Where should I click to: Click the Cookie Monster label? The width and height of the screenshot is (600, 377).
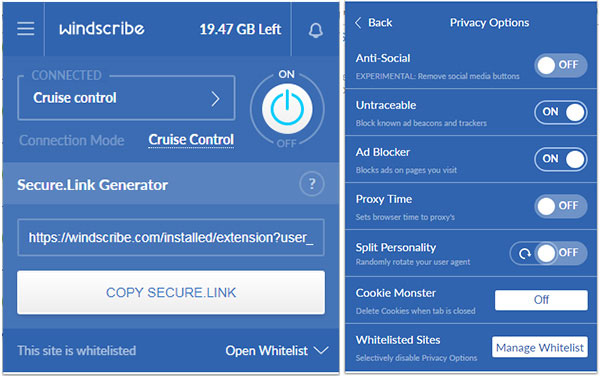pos(396,293)
